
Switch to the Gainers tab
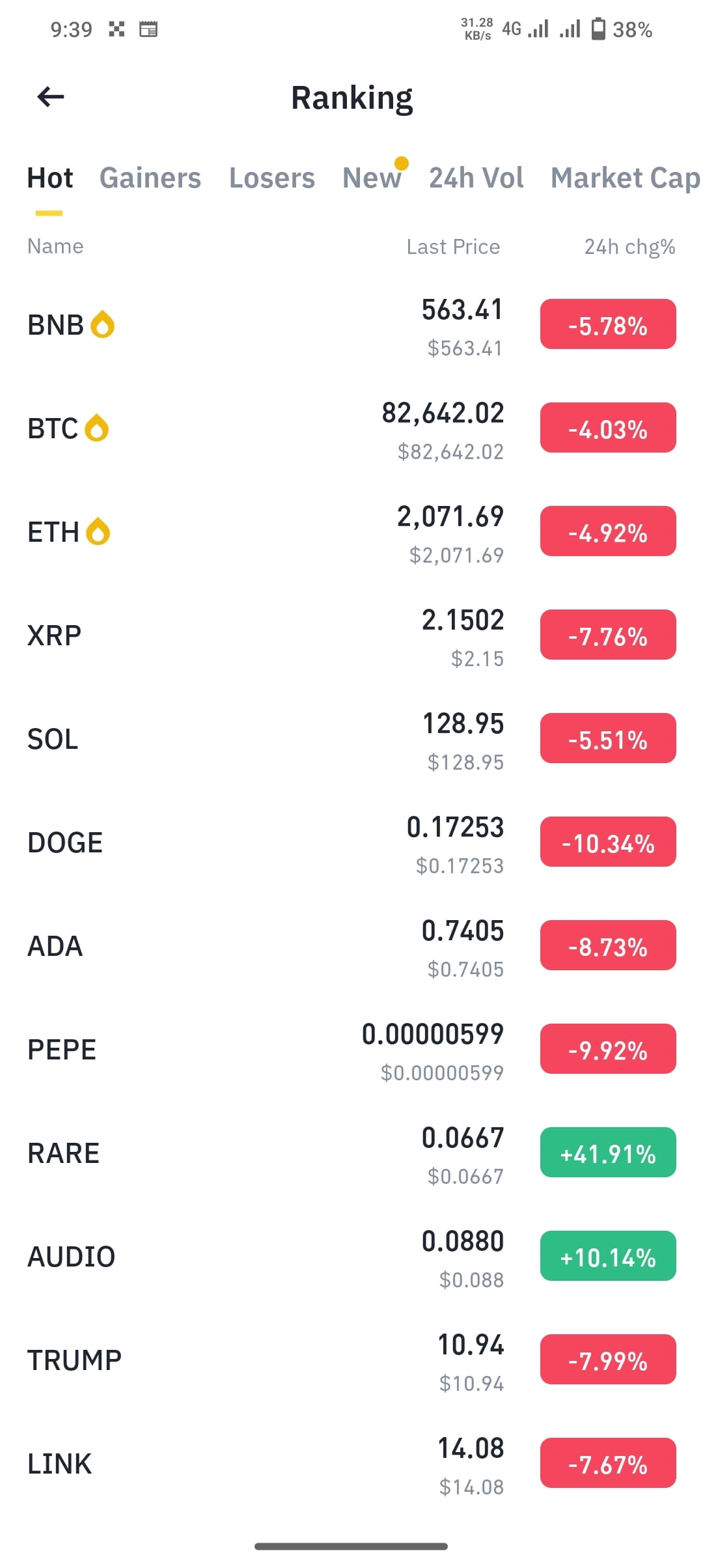point(150,178)
